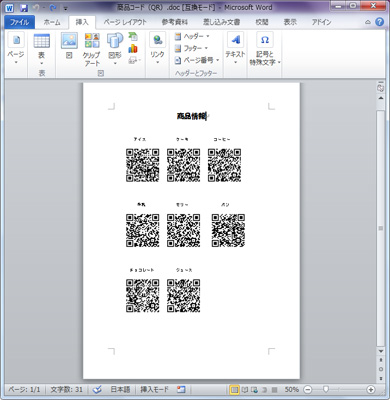Viewport: 390px width, 400px height.
Task: Click the zoom slider handle
Action: (326, 389)
